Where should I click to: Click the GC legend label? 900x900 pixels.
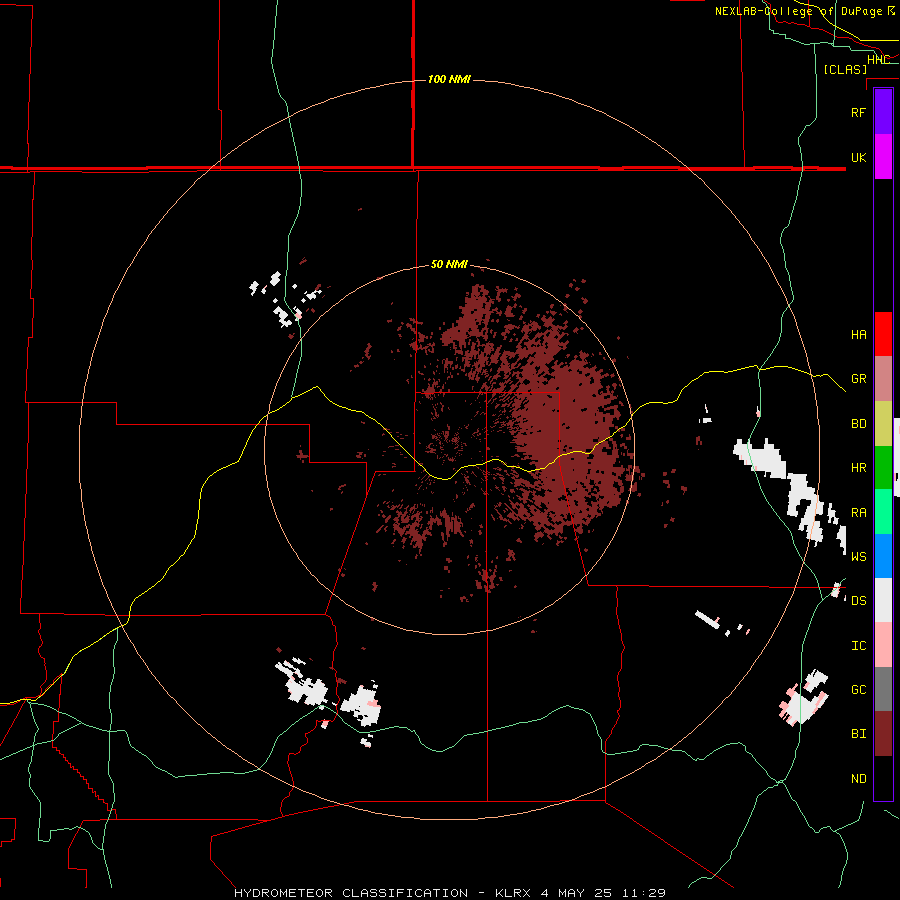(x=858, y=689)
